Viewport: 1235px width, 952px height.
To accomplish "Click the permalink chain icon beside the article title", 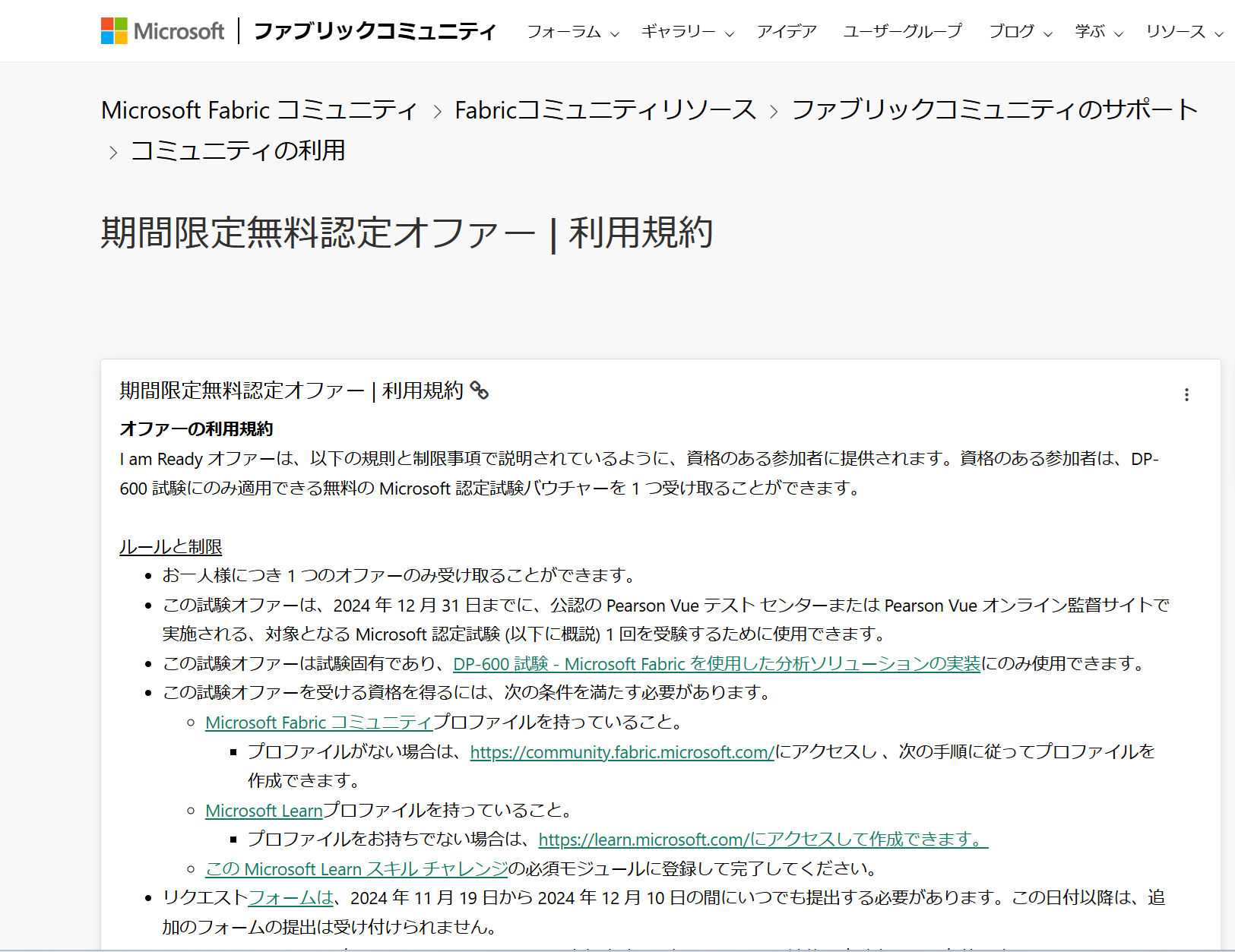I will click(480, 391).
